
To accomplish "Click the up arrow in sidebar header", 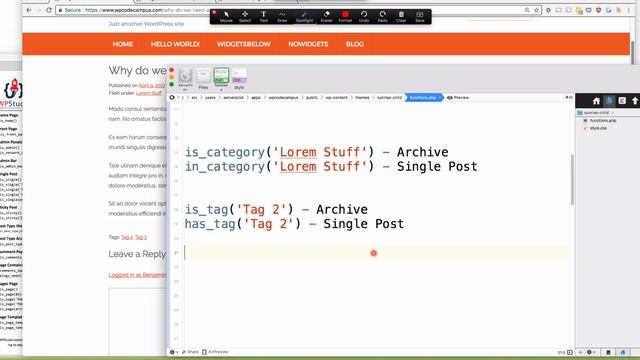I will [x=635, y=101].
